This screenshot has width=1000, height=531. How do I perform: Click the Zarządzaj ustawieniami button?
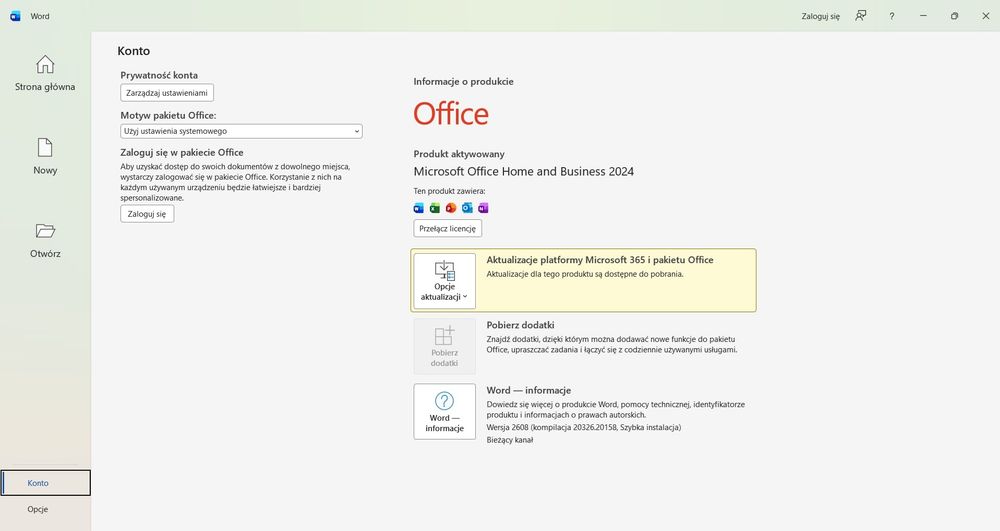[x=167, y=93]
